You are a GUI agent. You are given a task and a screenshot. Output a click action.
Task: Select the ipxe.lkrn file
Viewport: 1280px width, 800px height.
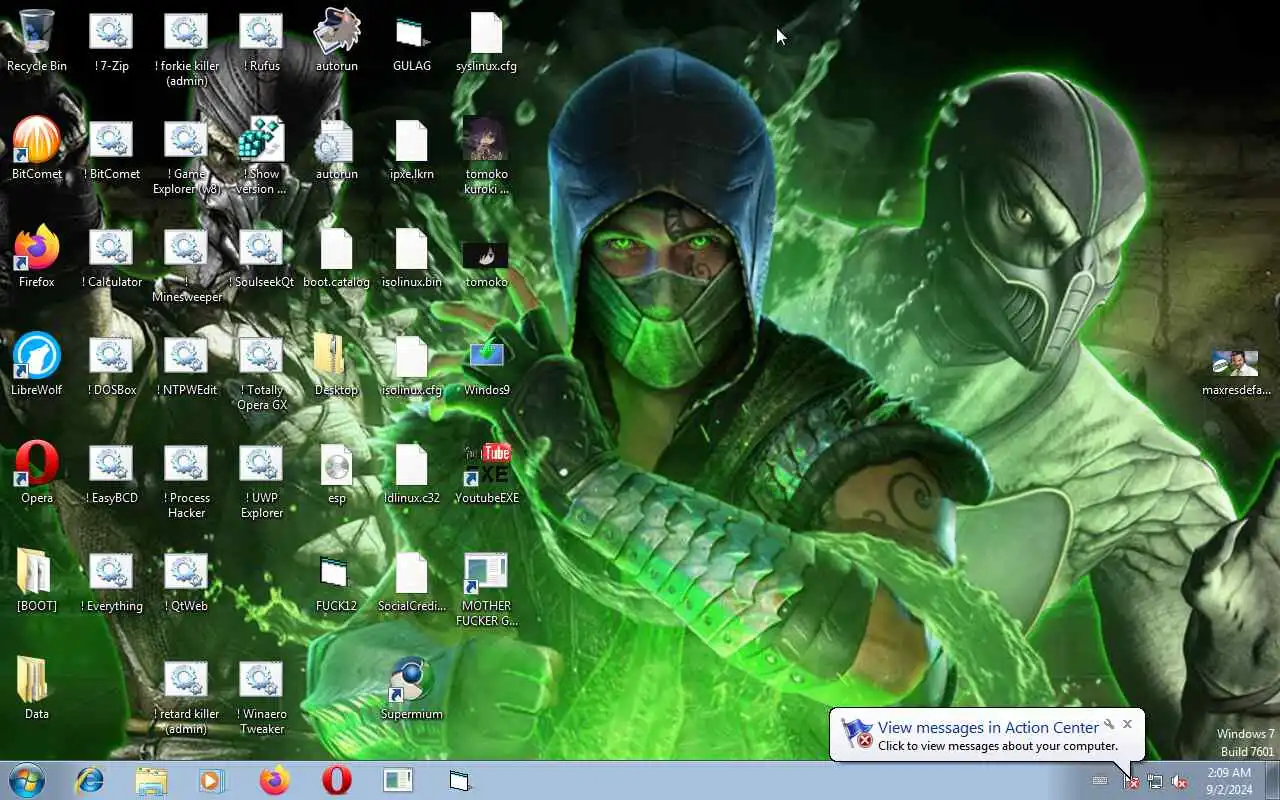coord(412,149)
